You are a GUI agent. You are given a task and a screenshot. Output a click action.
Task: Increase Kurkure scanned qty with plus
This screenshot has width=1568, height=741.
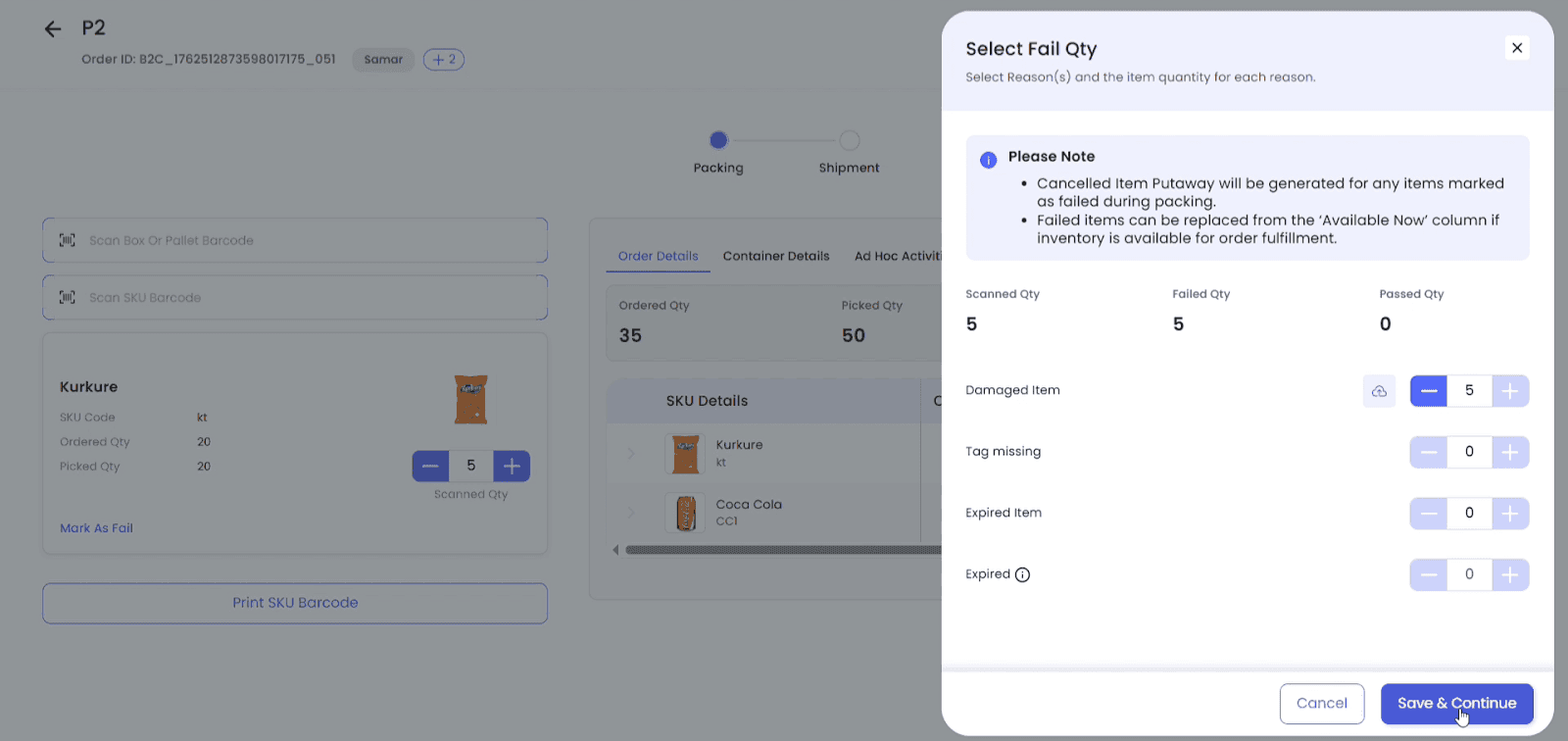tap(512, 466)
